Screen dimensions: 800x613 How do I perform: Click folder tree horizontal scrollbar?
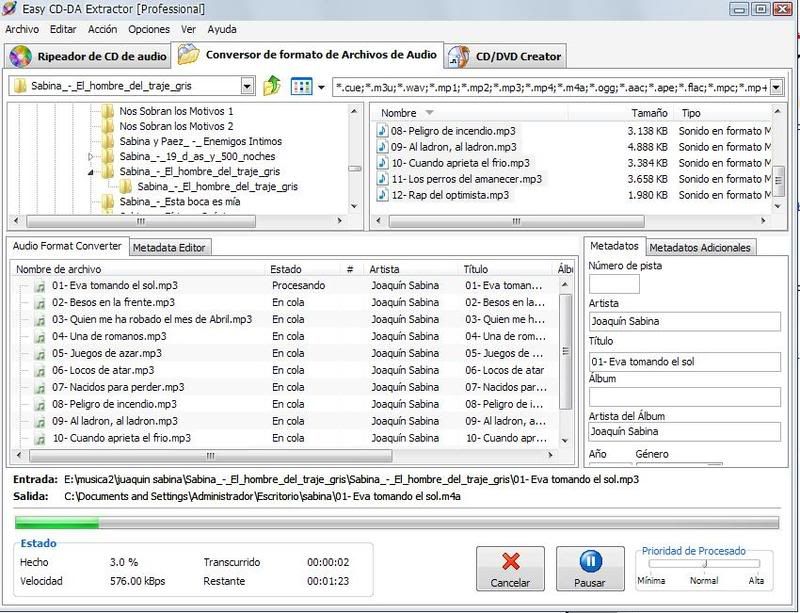[141, 221]
